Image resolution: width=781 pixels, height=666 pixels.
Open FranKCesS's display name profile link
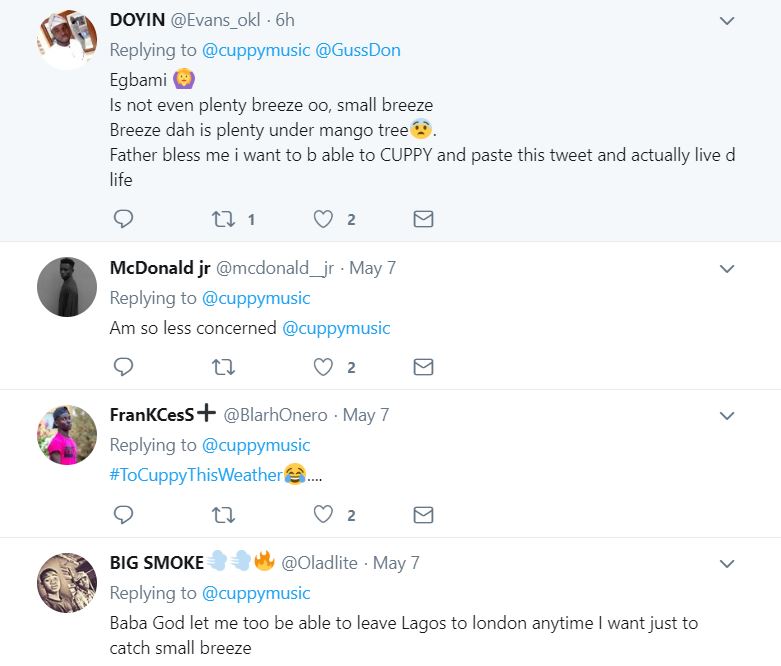[152, 415]
